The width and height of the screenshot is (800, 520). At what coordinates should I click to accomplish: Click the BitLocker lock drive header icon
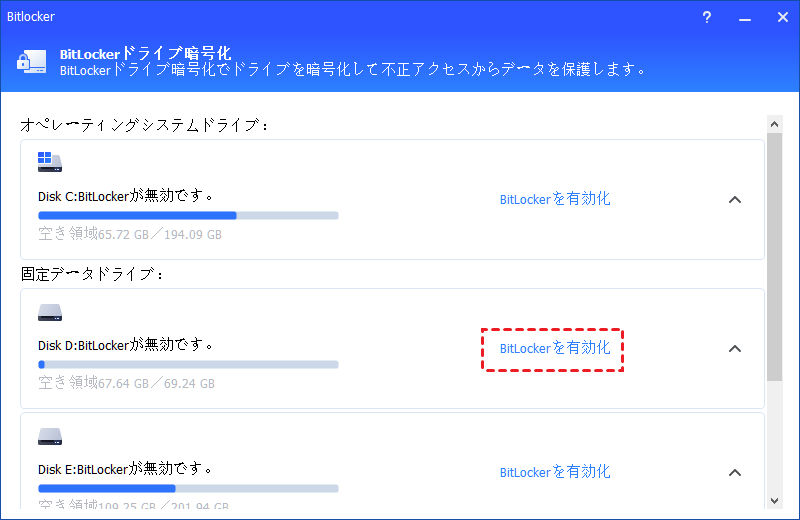30,60
